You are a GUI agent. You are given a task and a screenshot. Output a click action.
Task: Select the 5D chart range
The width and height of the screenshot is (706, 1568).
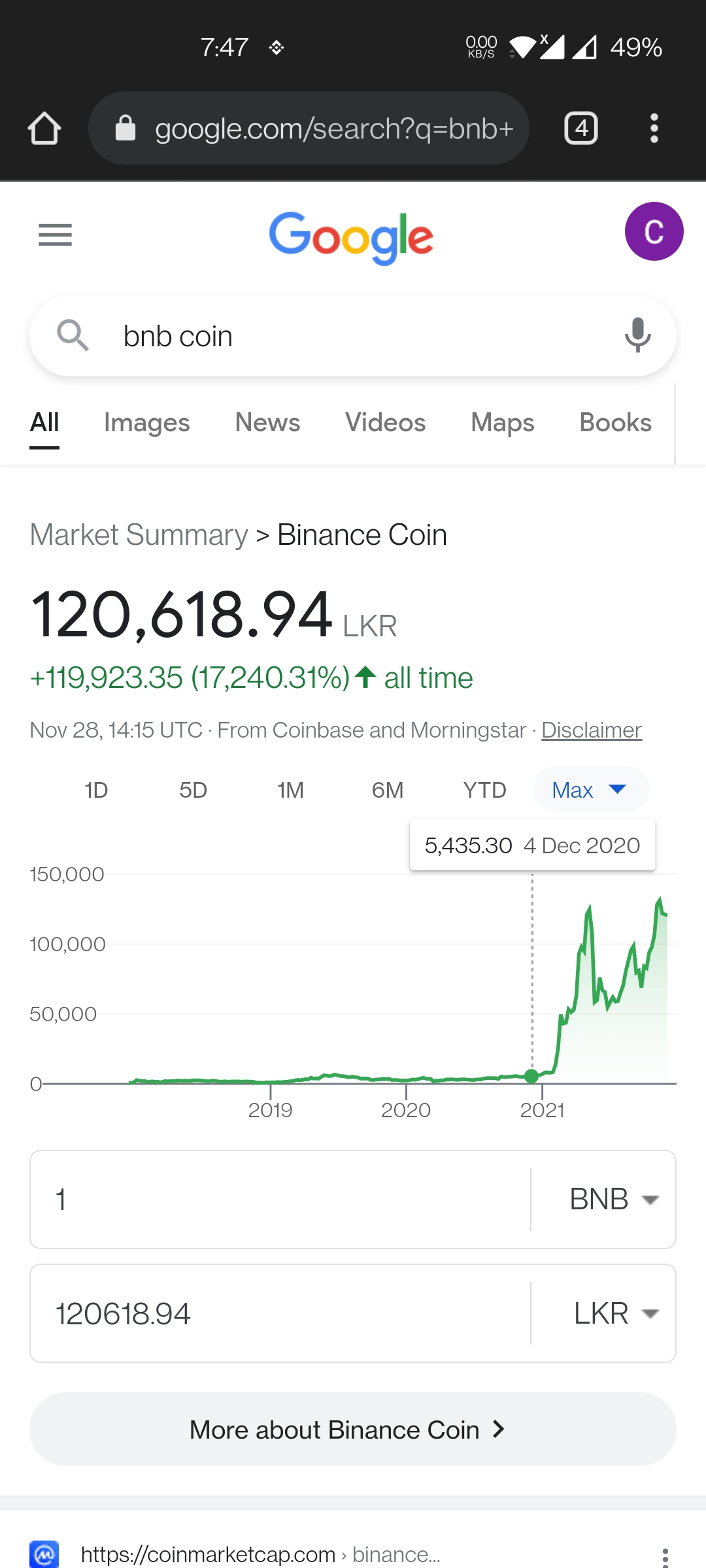pos(193,790)
